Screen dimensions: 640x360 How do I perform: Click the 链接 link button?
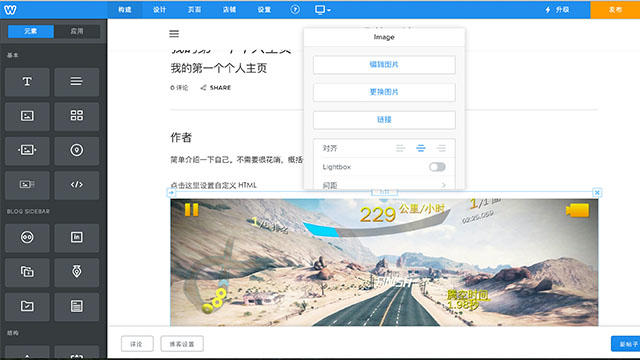click(384, 120)
